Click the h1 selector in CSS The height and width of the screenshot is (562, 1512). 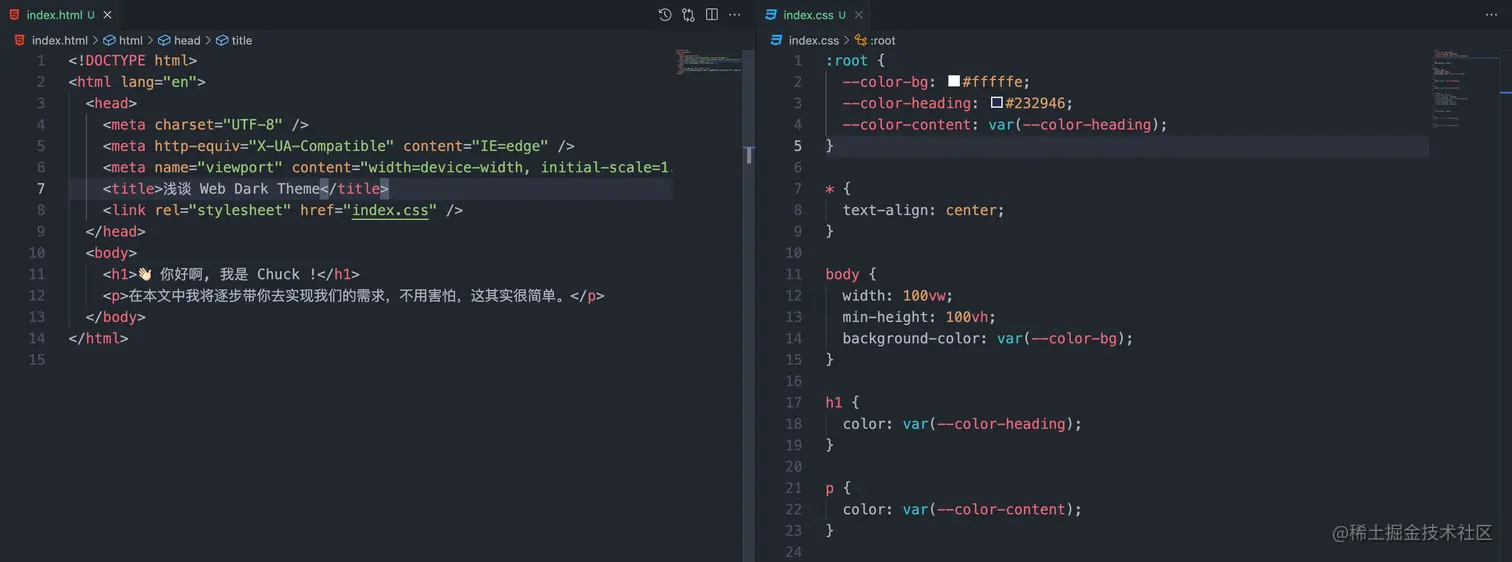coord(834,402)
